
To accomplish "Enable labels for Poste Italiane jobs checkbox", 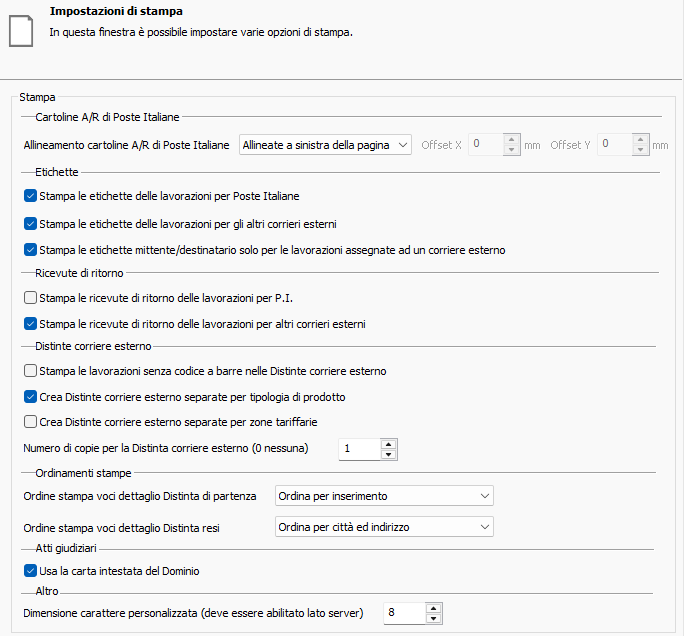I will pyautogui.click(x=30, y=197).
